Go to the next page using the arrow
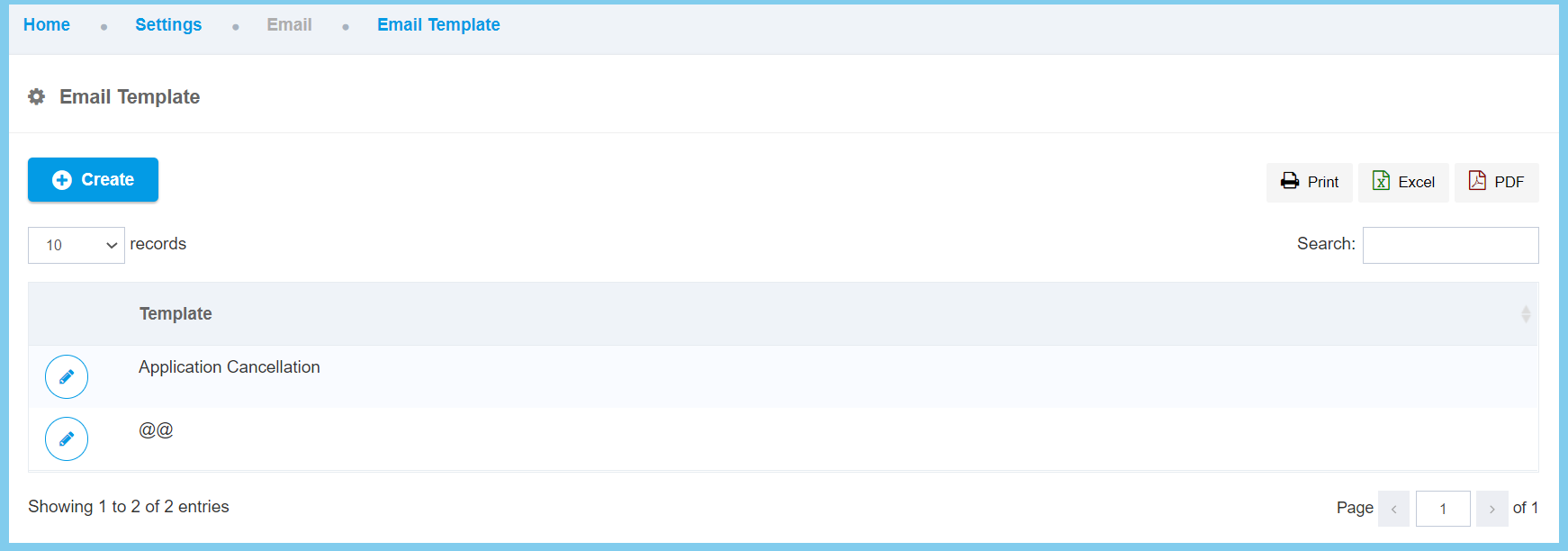 [x=1491, y=509]
